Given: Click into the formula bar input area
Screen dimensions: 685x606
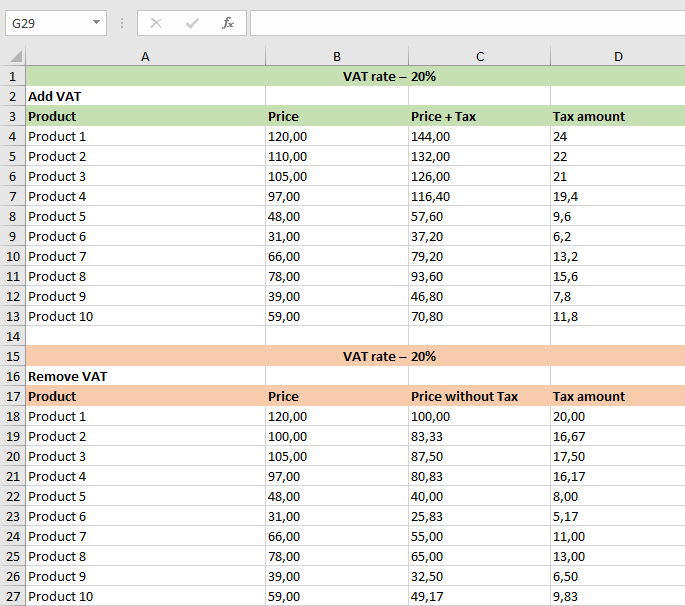Looking at the screenshot, I should pos(465,23).
